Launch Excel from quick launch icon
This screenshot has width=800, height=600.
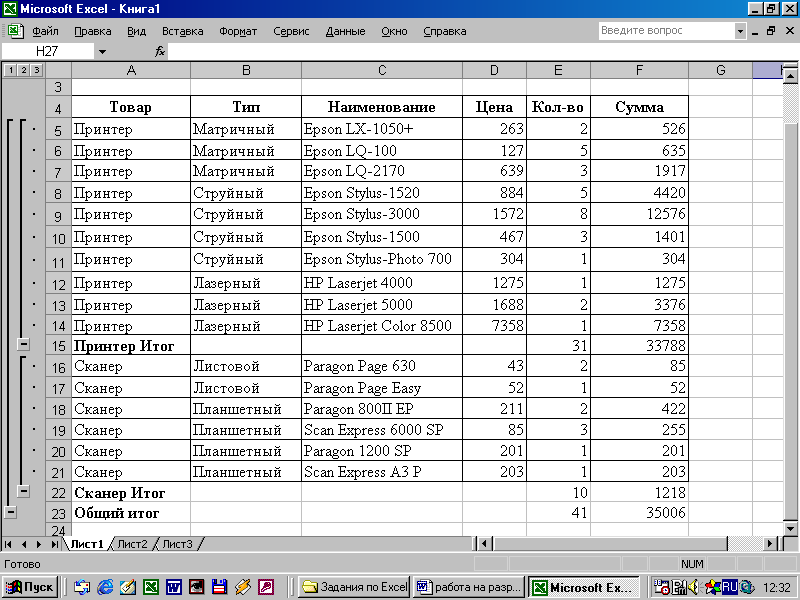point(151,587)
